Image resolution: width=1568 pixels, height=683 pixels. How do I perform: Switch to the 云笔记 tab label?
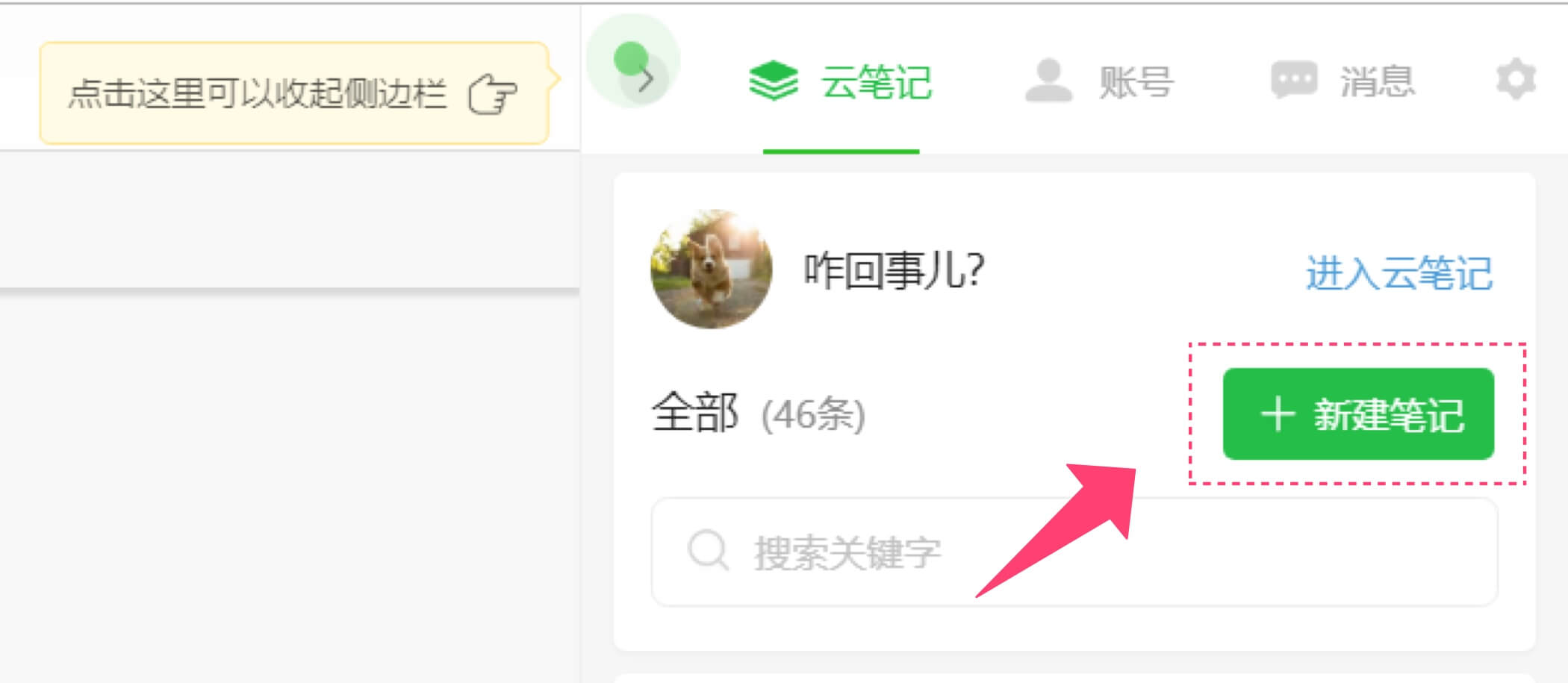point(877,81)
